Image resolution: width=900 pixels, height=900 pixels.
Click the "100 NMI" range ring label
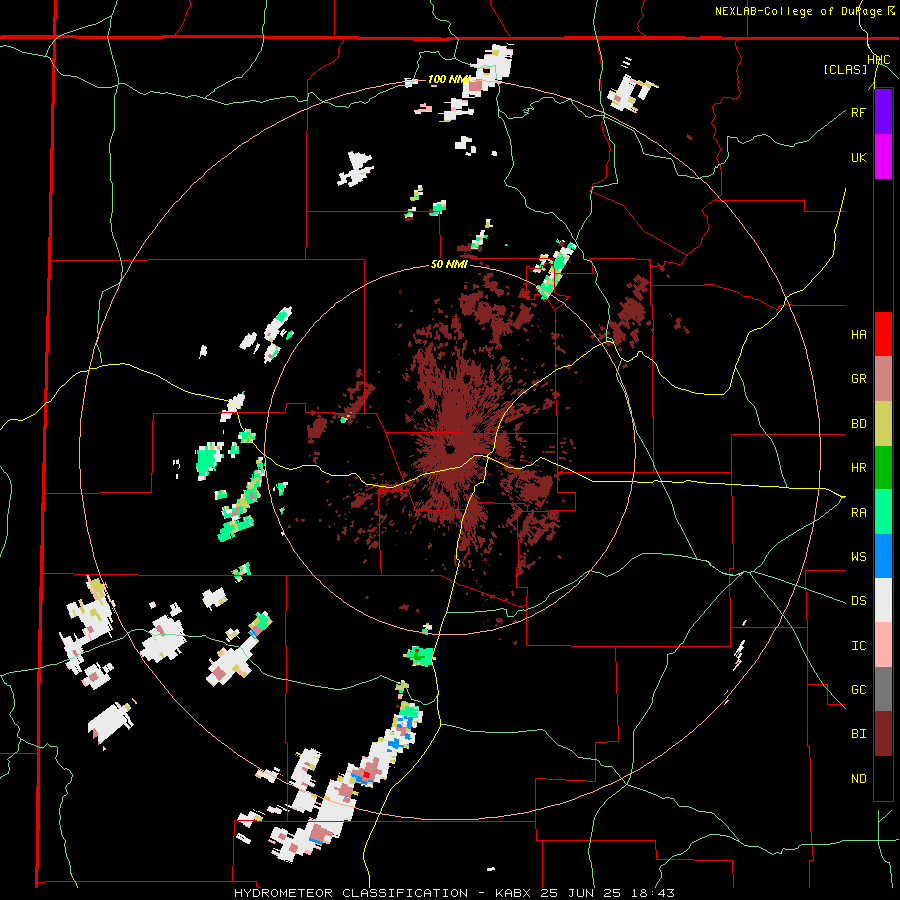(449, 79)
